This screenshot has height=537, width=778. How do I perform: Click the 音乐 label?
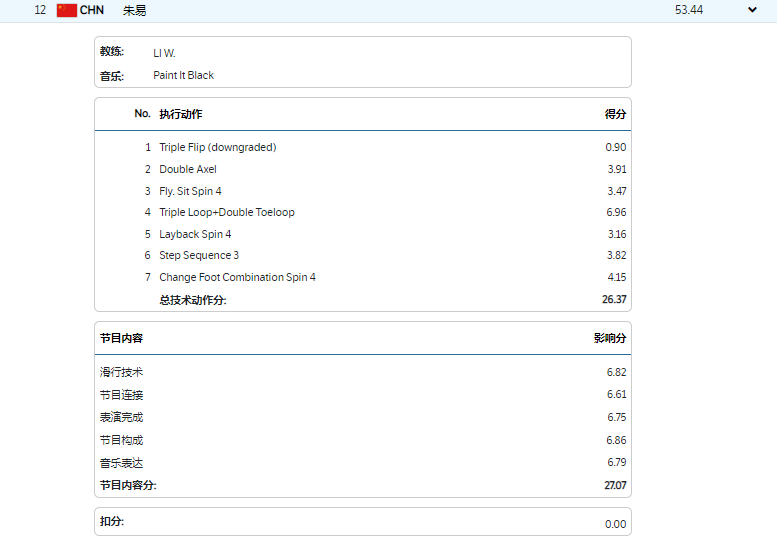112,76
